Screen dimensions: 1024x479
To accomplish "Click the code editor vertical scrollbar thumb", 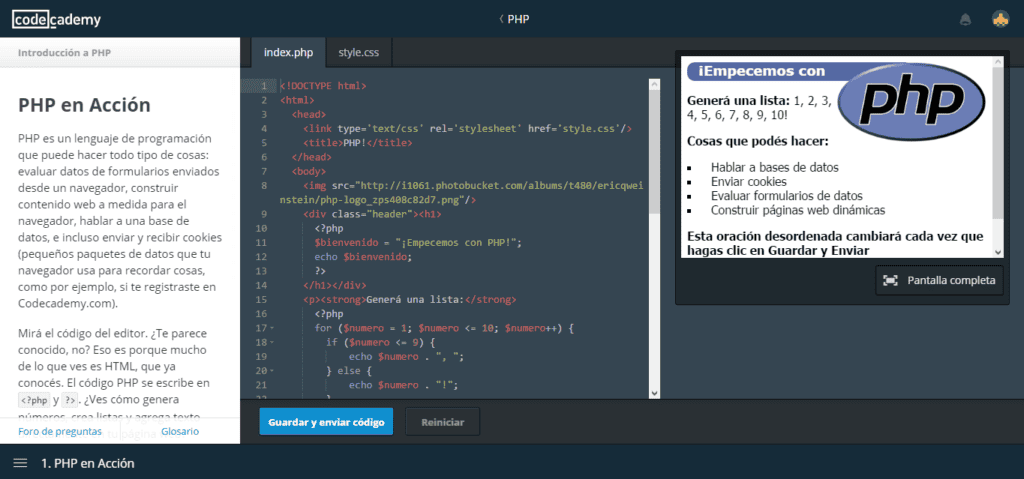I will click(654, 152).
